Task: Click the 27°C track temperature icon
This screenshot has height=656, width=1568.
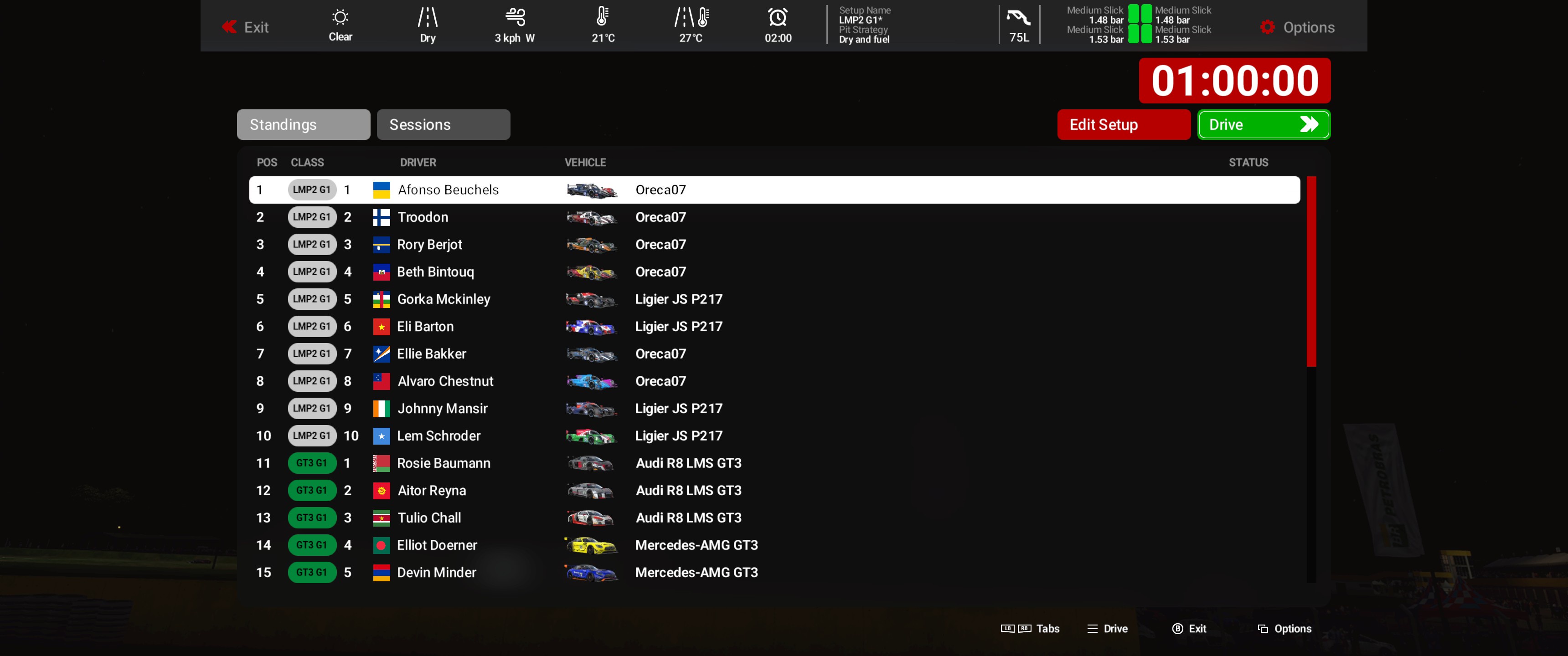Action: [691, 17]
